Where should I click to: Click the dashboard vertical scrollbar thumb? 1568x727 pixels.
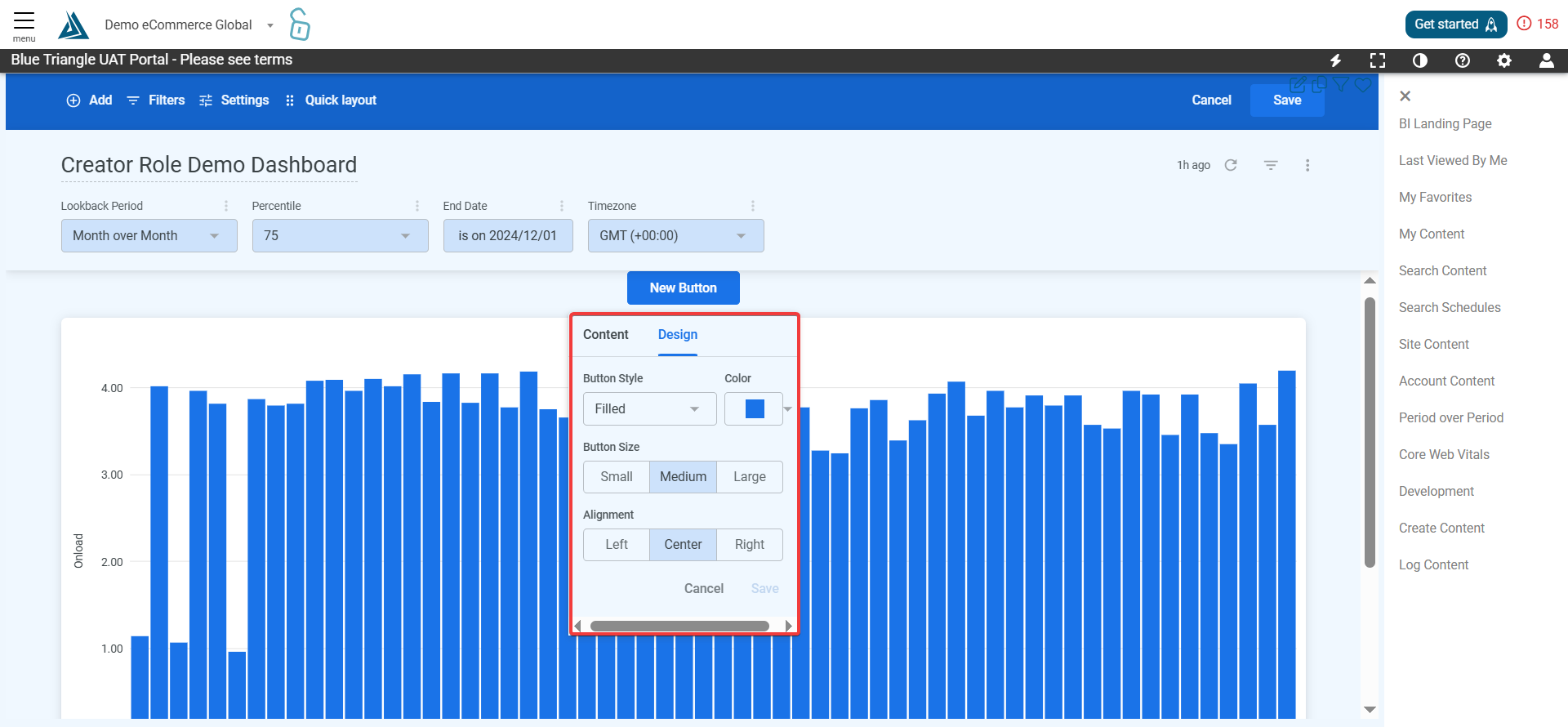(1370, 431)
